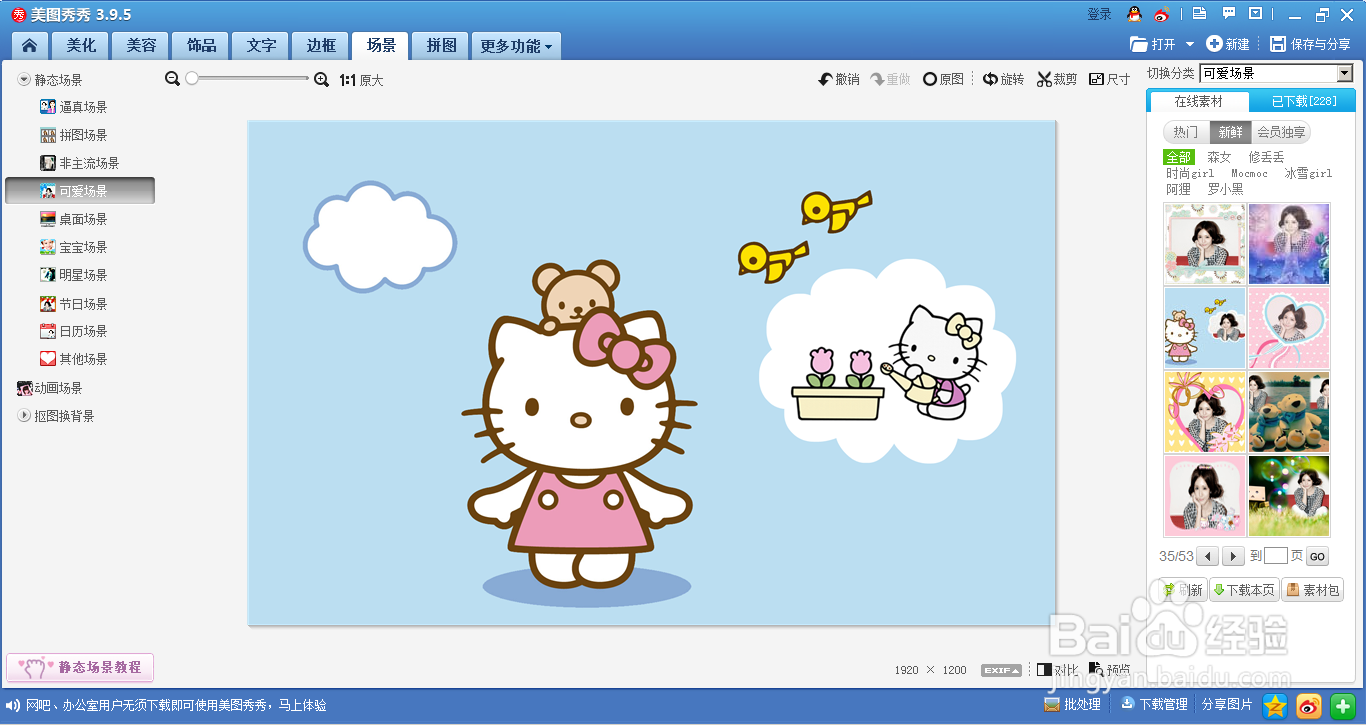Open file with 打开 folder button
The height and width of the screenshot is (725, 1366).
[1153, 44]
